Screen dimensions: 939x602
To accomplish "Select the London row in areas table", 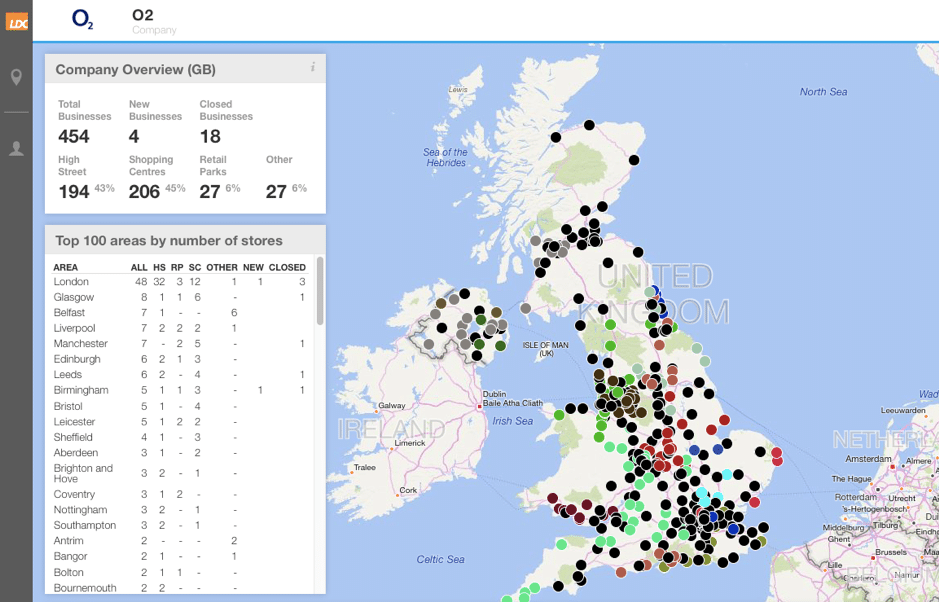I will [x=180, y=282].
